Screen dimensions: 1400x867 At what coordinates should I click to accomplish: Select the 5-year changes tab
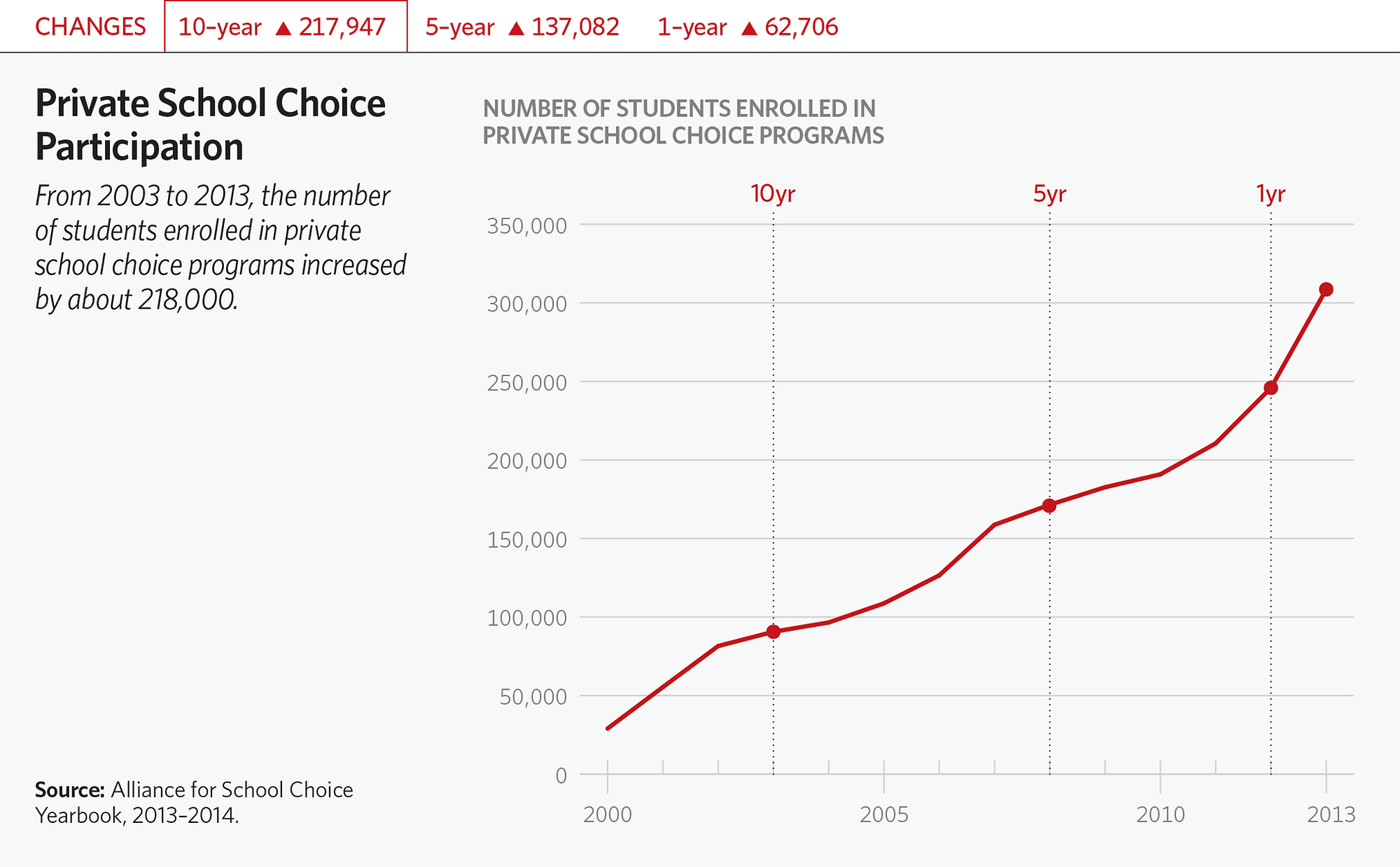tap(521, 27)
